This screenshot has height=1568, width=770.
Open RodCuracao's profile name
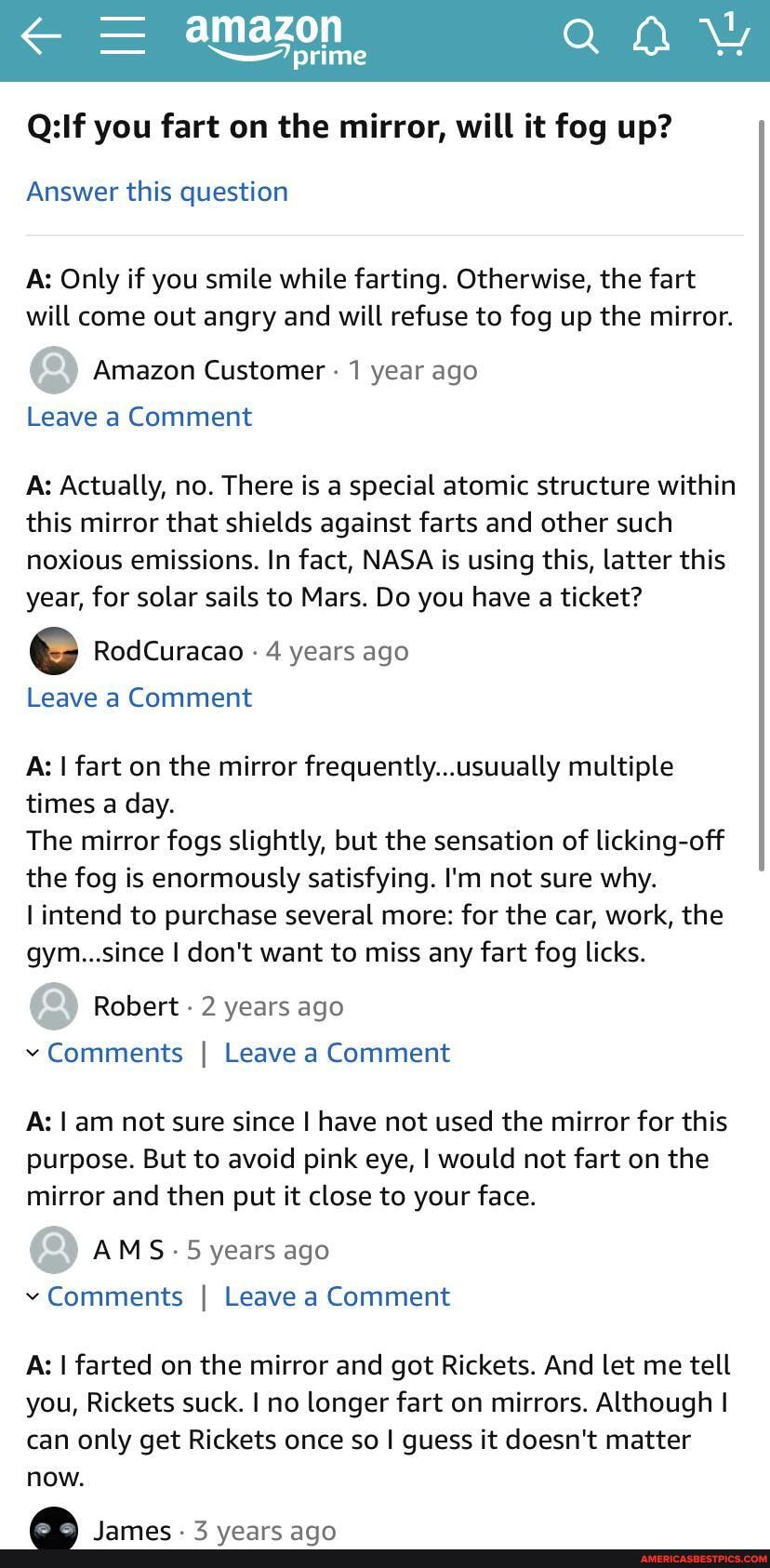(168, 651)
